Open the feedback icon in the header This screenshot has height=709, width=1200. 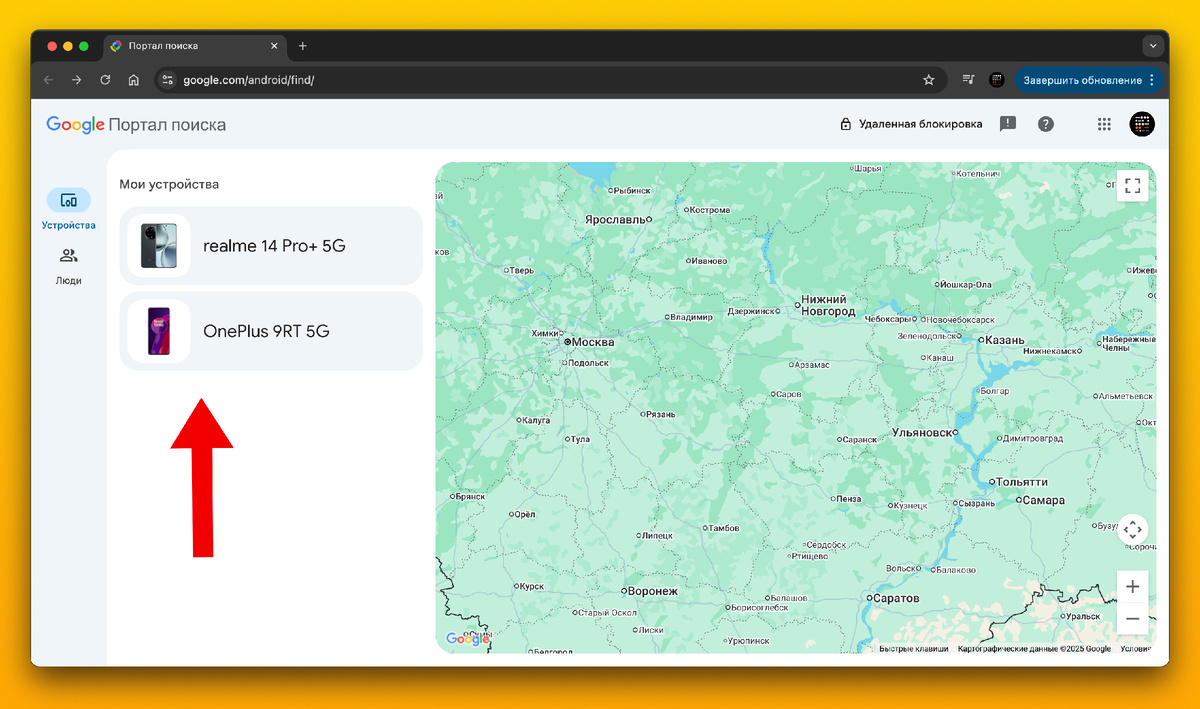coord(1008,124)
